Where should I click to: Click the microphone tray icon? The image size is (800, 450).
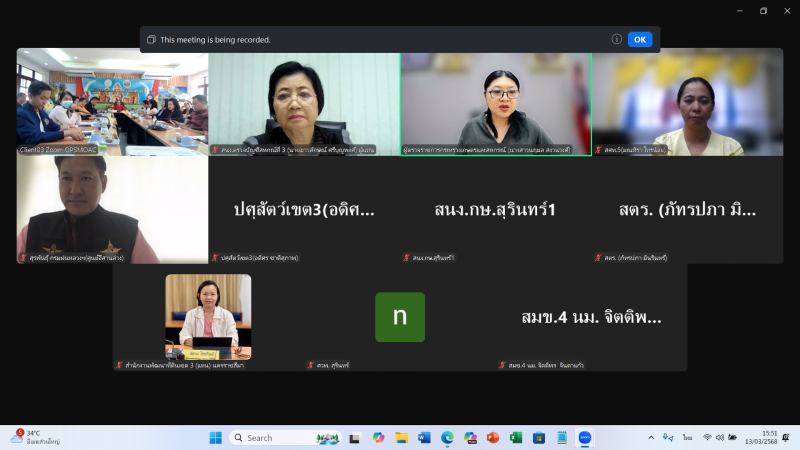pyautogui.click(x=667, y=437)
